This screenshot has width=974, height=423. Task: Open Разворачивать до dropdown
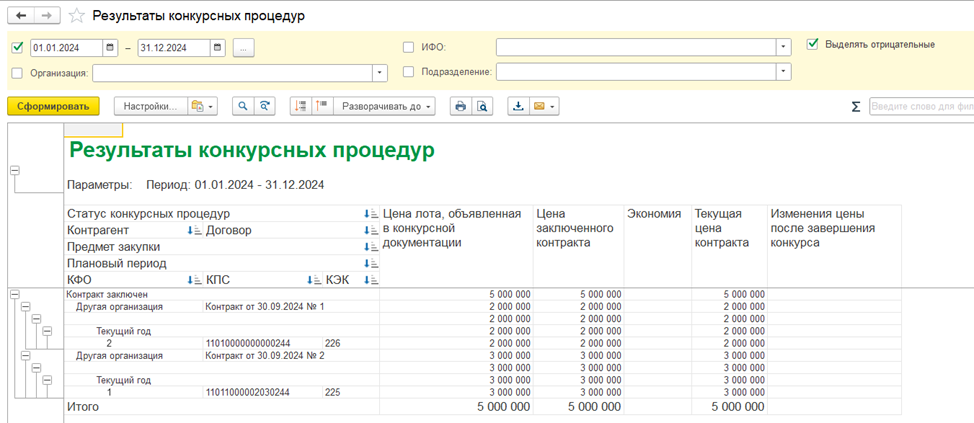[385, 106]
